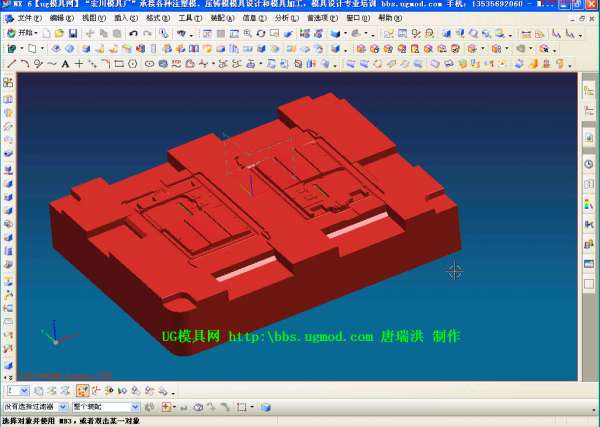Click the 开始 (Start) button
The width and height of the screenshot is (600, 427).
[21, 33]
